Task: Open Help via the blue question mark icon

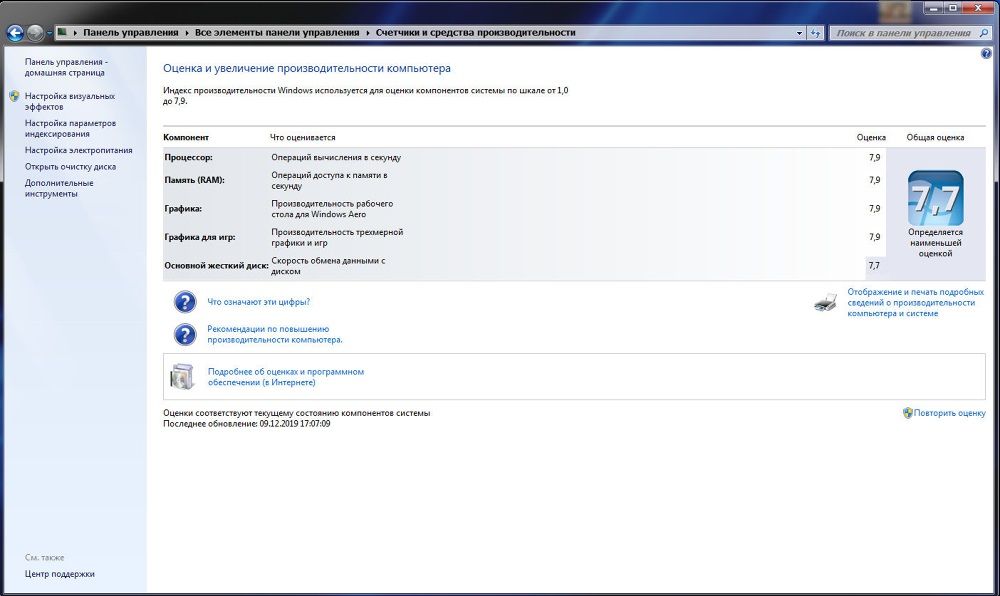Action: 986,55
